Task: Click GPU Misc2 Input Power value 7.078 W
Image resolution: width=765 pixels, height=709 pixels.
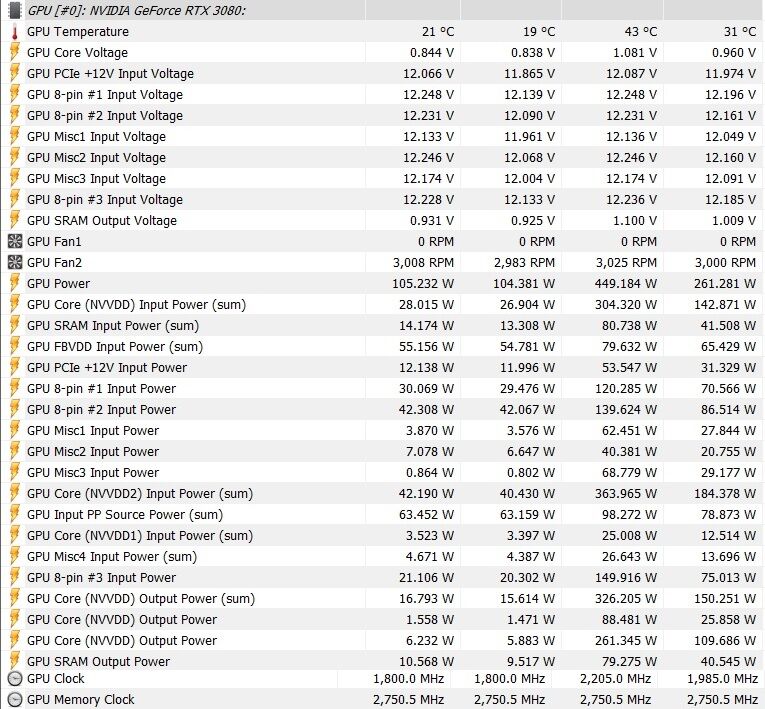Action: point(430,451)
